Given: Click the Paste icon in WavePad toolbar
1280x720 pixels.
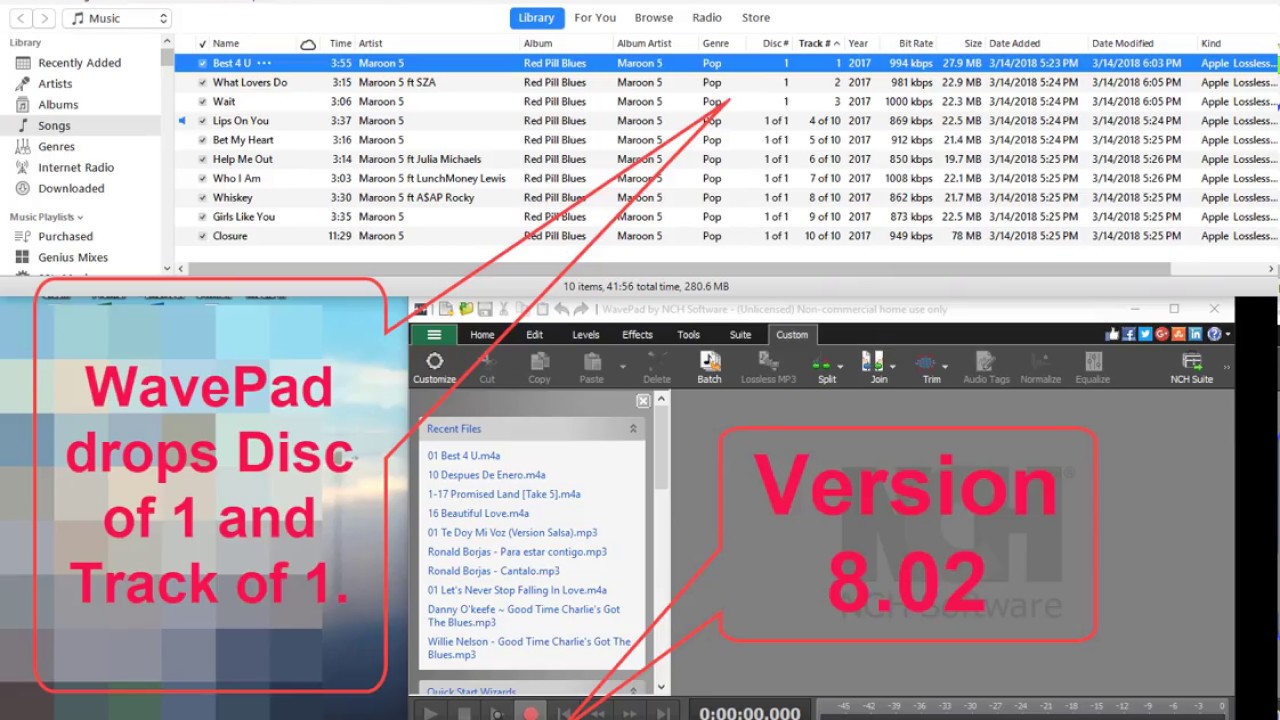Looking at the screenshot, I should coord(591,368).
